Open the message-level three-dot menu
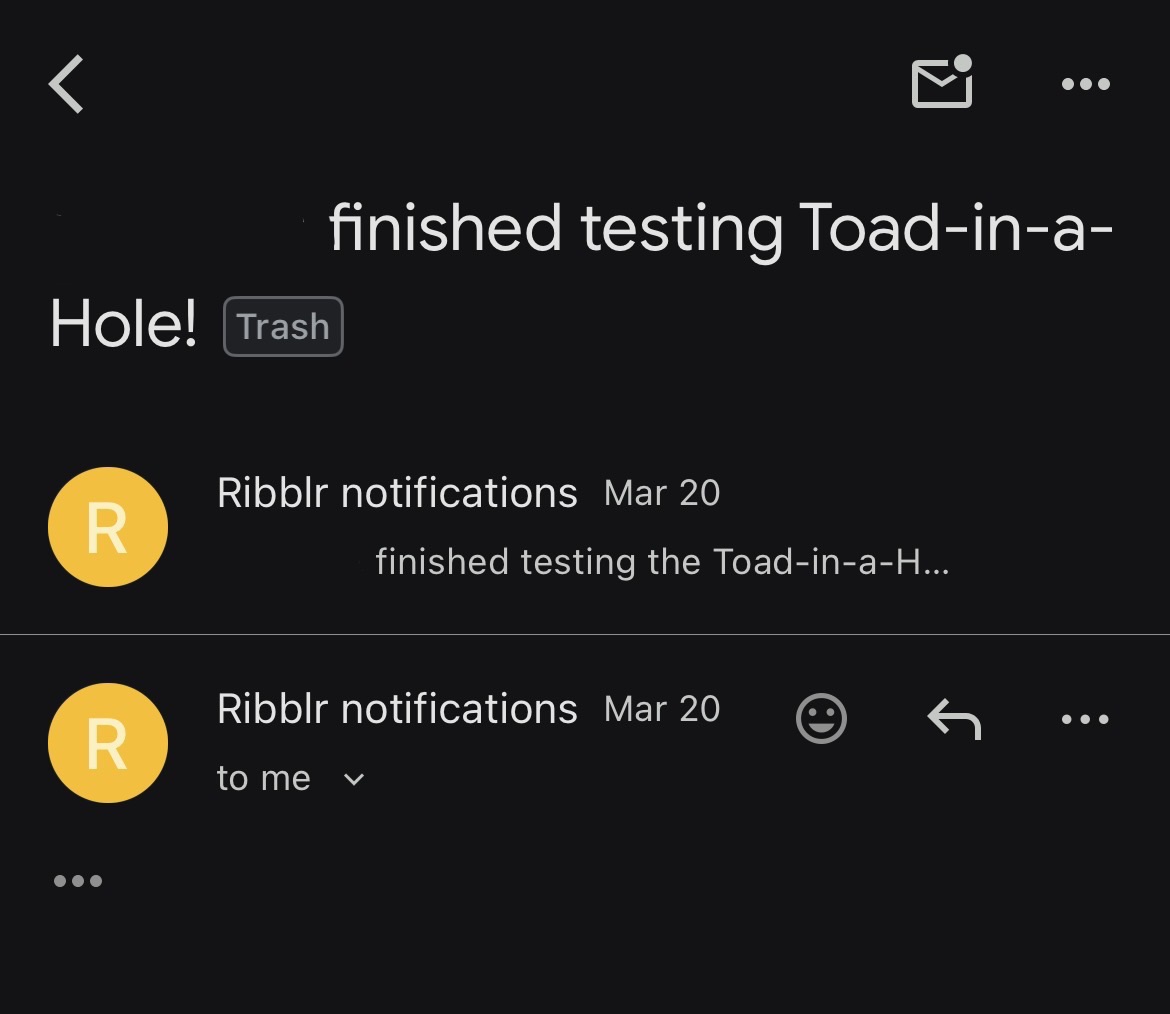 pos(1086,719)
